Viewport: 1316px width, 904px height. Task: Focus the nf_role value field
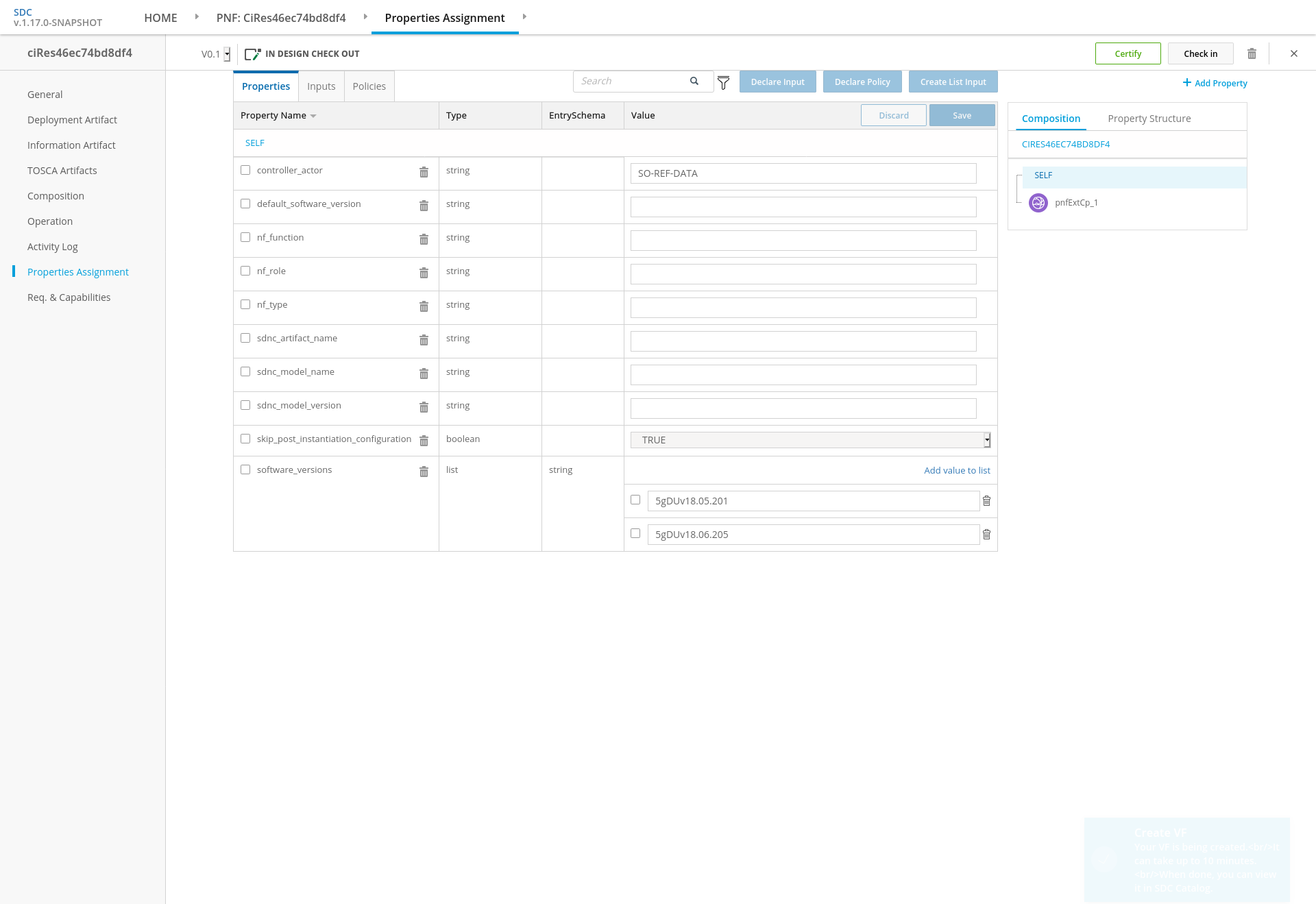click(x=803, y=274)
